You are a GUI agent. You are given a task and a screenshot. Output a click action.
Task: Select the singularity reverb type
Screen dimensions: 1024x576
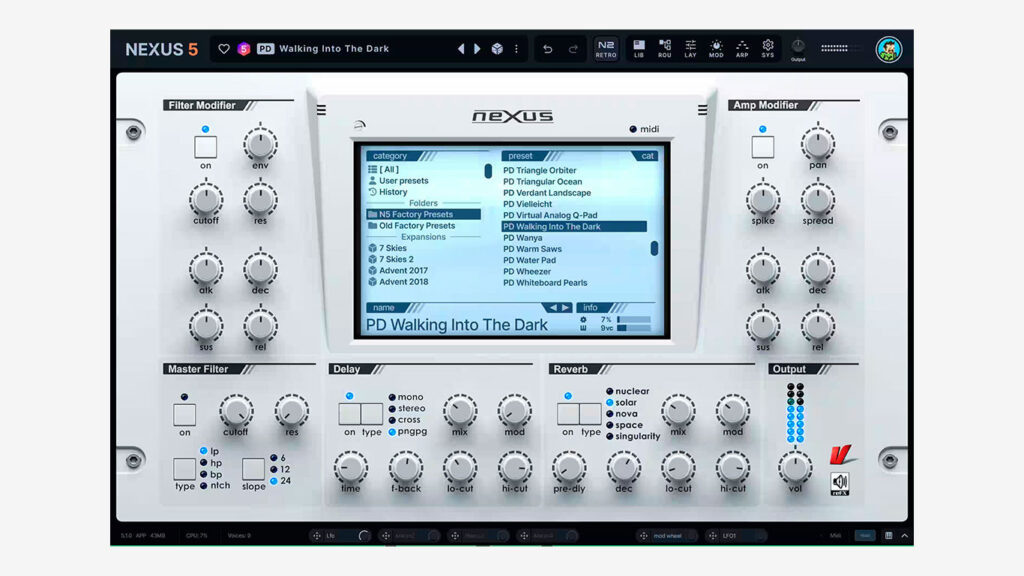point(633,436)
